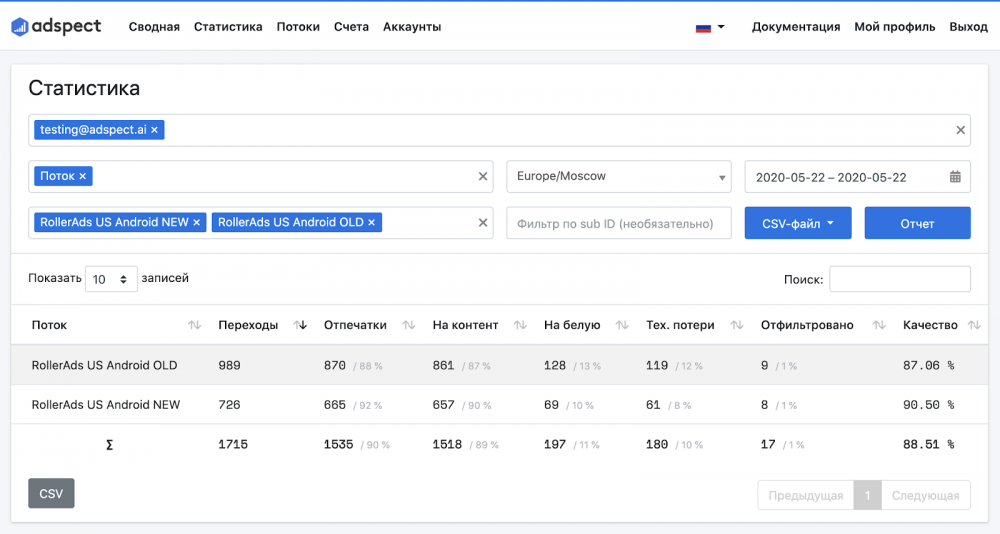Sort by Отпечатки column arrows
Screen dimensions: 1000x534
pyautogui.click(x=409, y=325)
